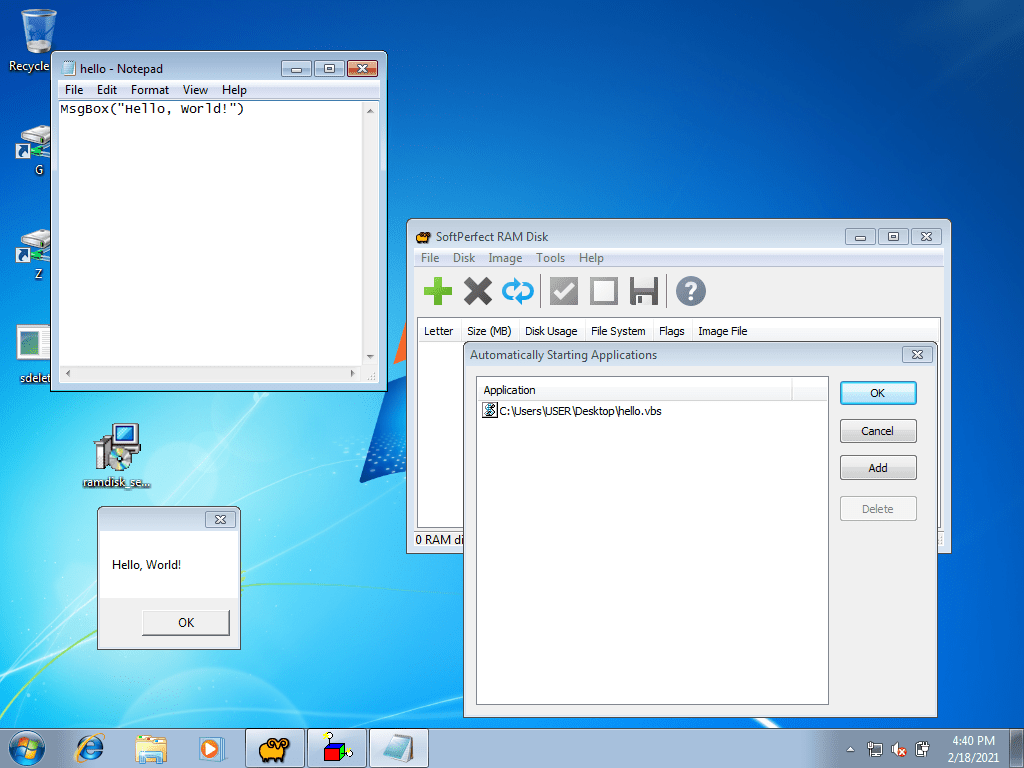
Task: Open Windows Media Player from the taskbar
Action: [212, 748]
